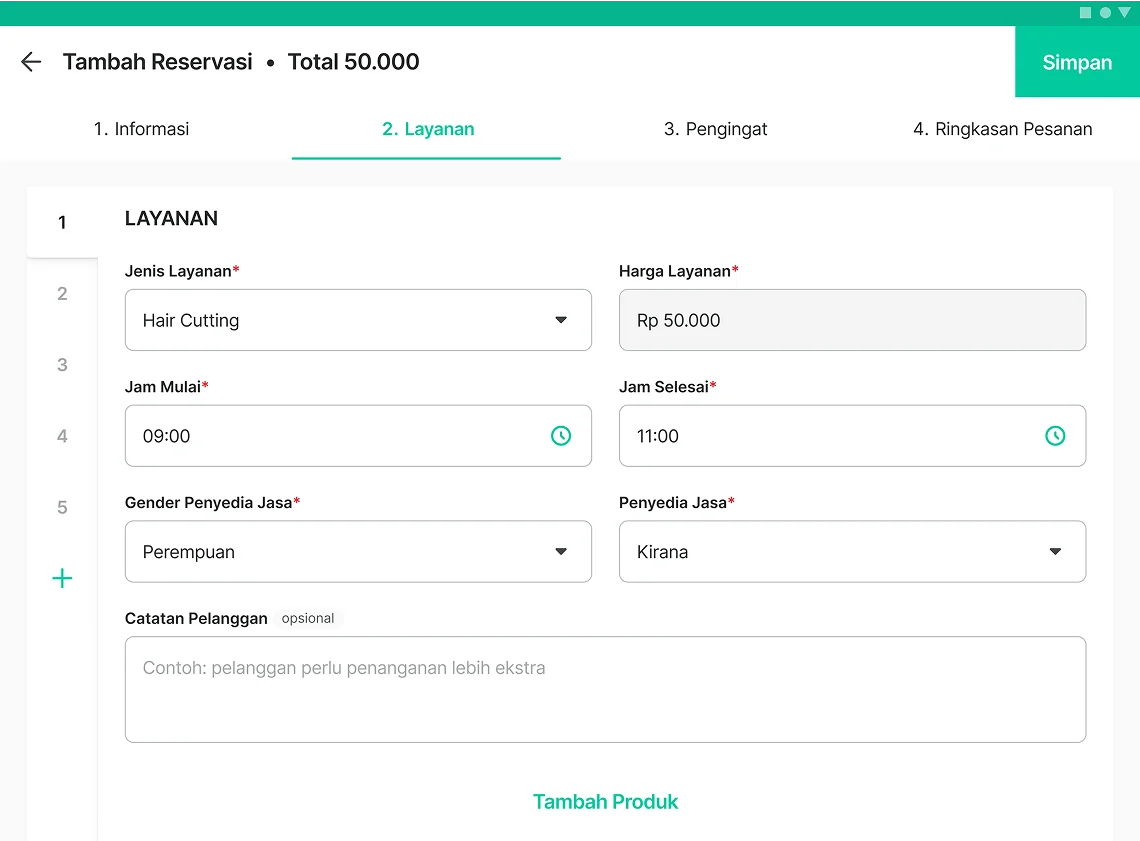The height and width of the screenshot is (841, 1140).
Task: Click the Tambah Reservasi title
Action: [x=158, y=62]
